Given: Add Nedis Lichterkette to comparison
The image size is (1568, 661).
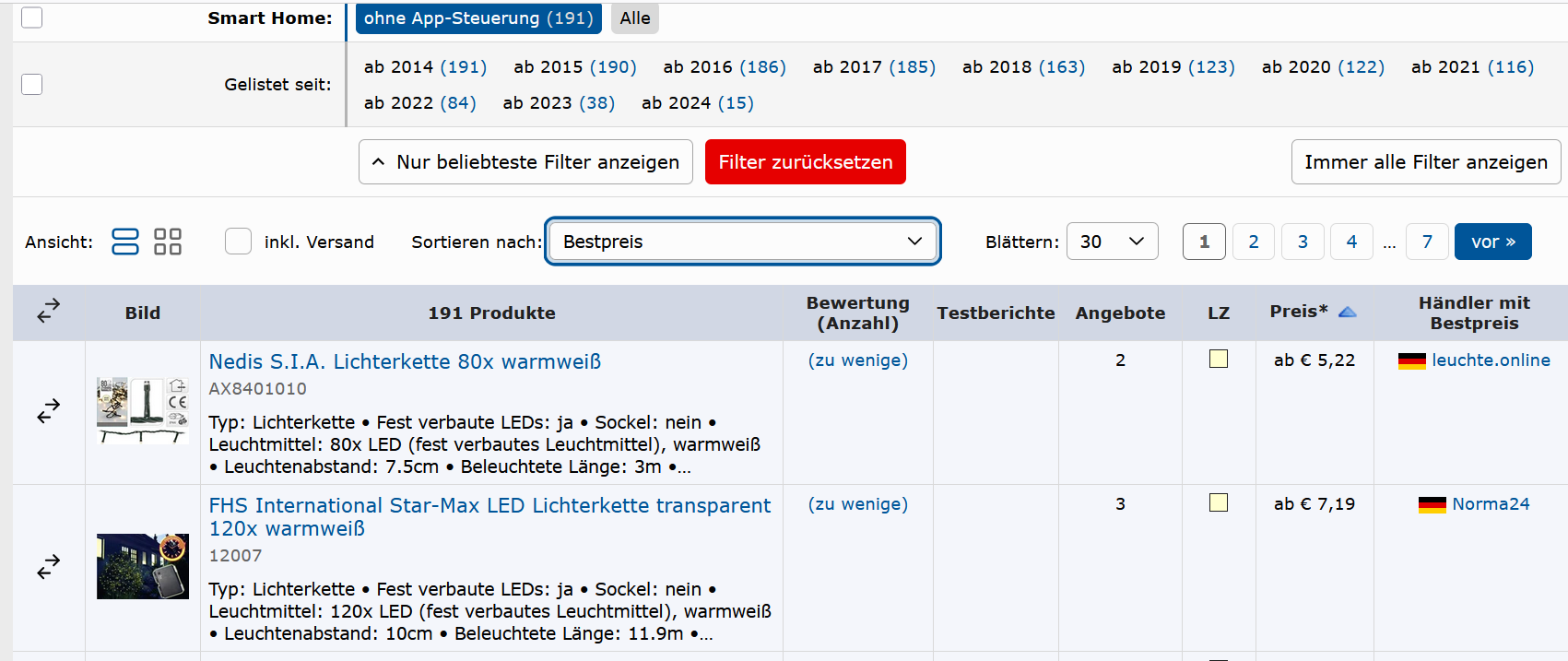Looking at the screenshot, I should (49, 411).
